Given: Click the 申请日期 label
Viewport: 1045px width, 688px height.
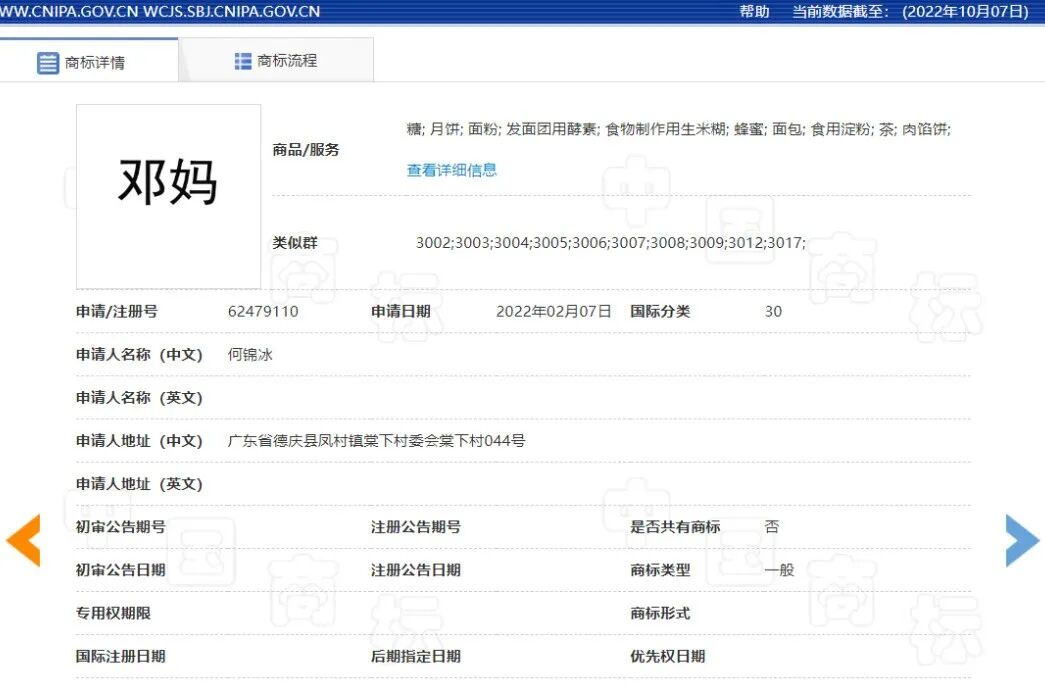Looking at the screenshot, I should [x=401, y=311].
